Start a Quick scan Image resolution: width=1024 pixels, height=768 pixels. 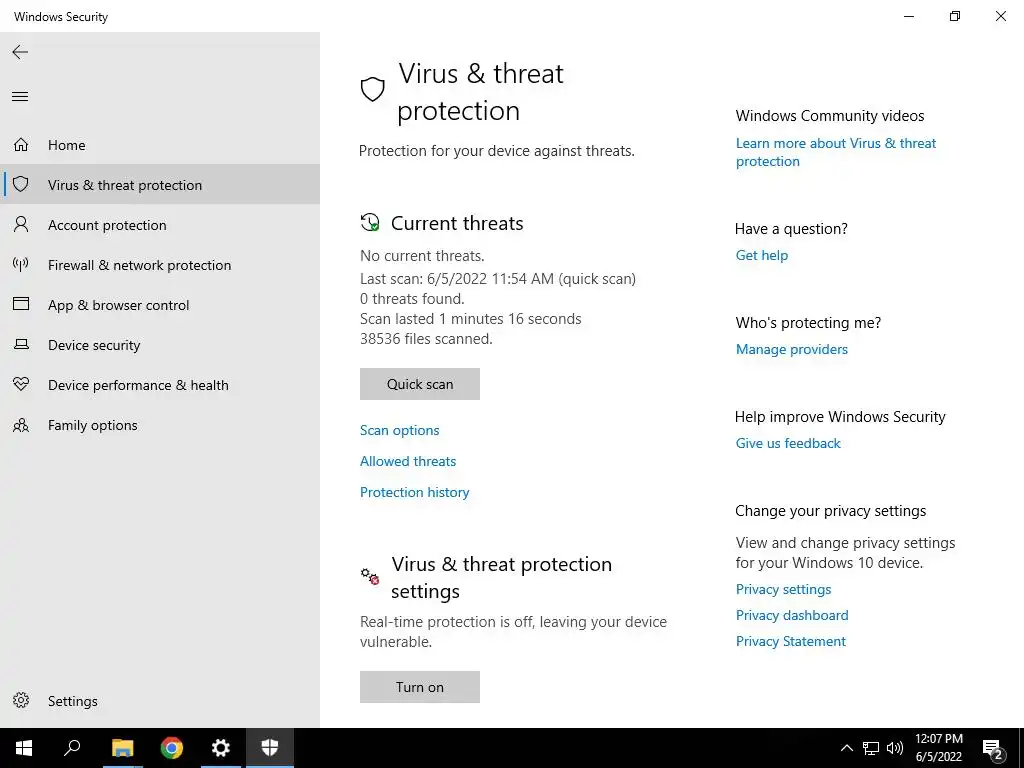pyautogui.click(x=420, y=384)
